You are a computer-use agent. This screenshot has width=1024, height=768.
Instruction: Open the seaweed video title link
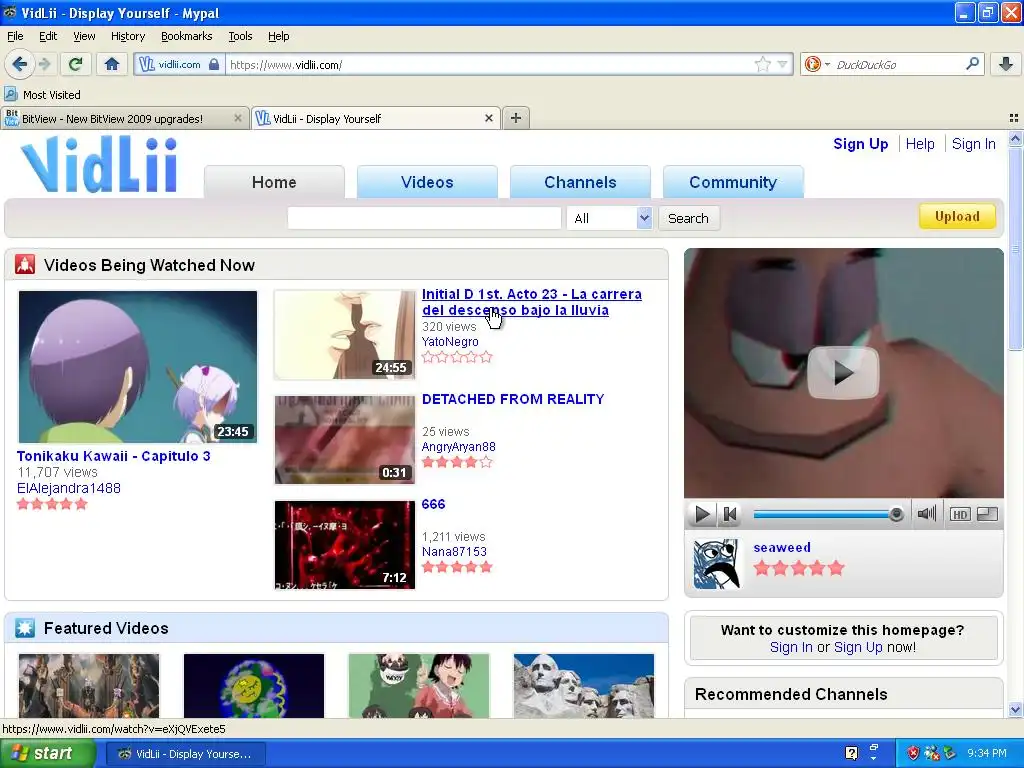(x=782, y=547)
